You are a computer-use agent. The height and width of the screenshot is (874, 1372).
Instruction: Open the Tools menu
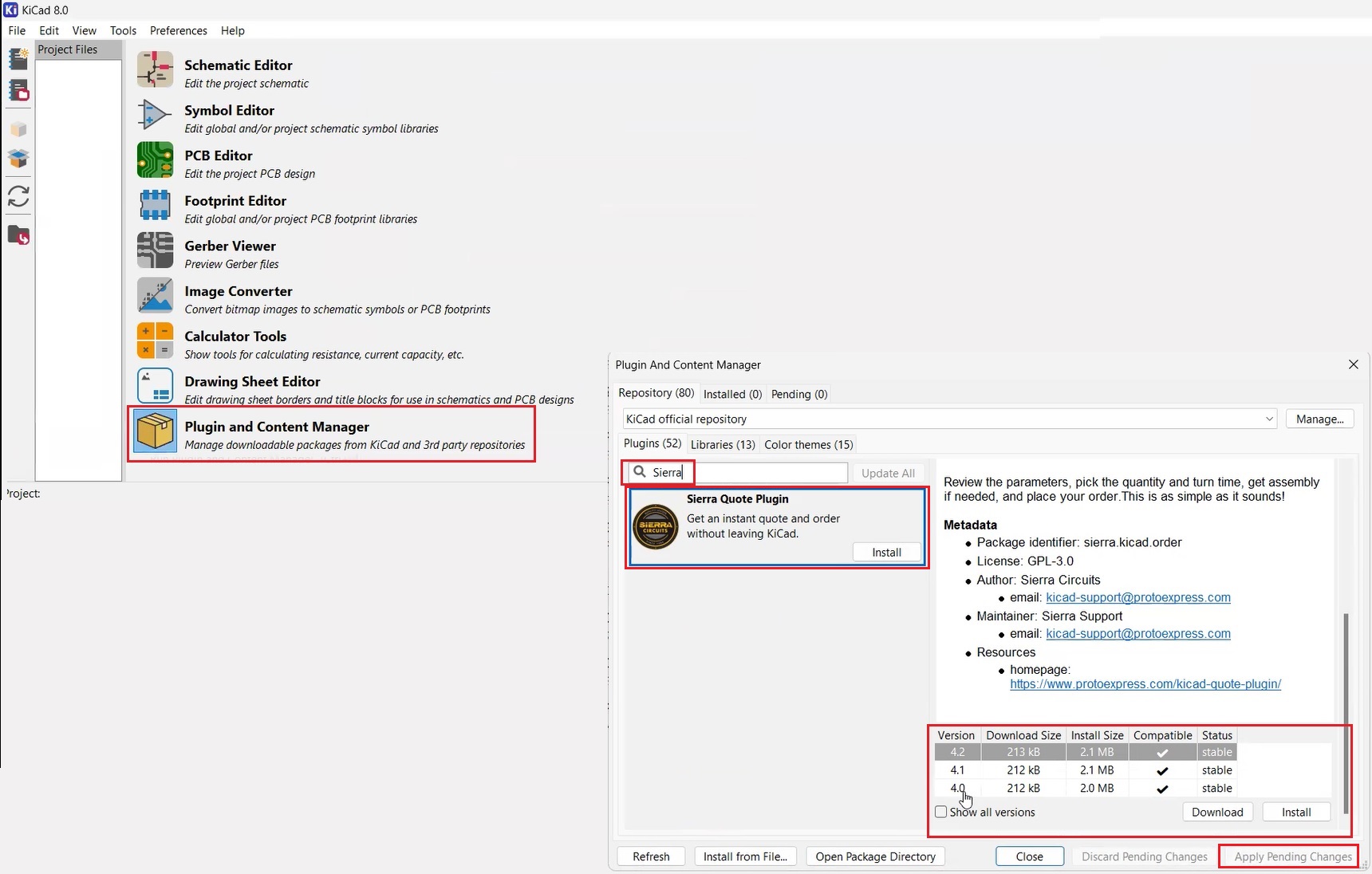point(123,30)
